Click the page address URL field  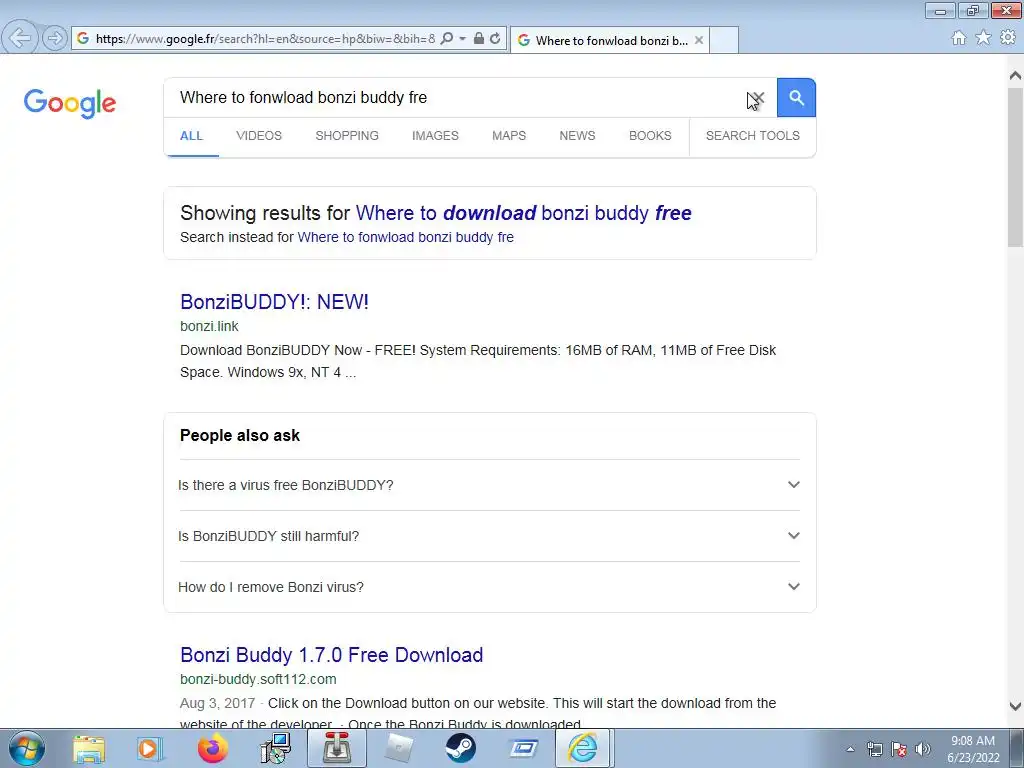coord(264,39)
